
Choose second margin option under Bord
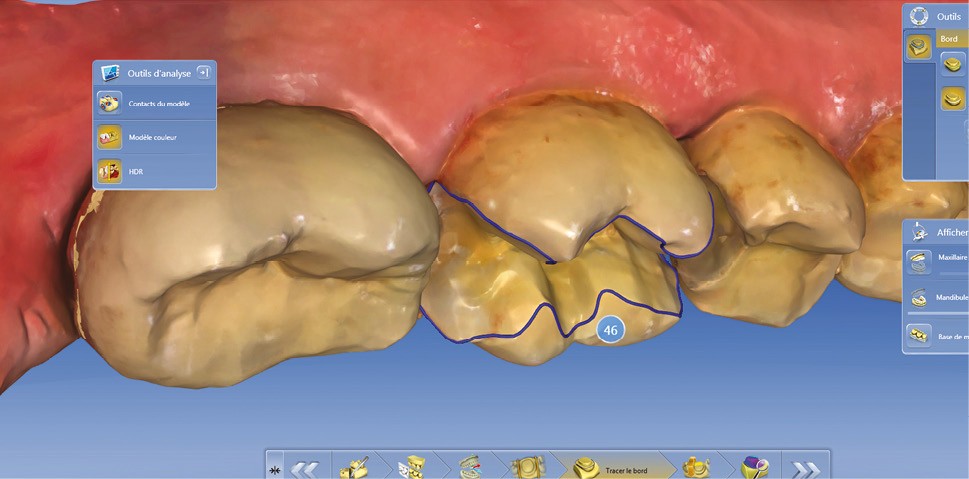tap(952, 98)
